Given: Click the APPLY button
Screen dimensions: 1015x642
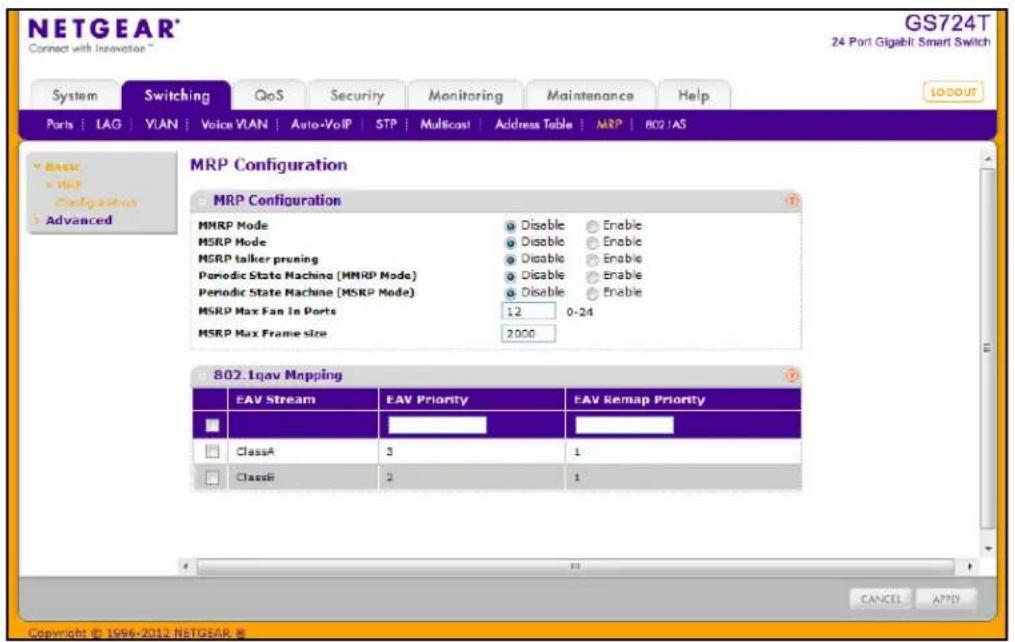Looking at the screenshot, I should click(946, 599).
